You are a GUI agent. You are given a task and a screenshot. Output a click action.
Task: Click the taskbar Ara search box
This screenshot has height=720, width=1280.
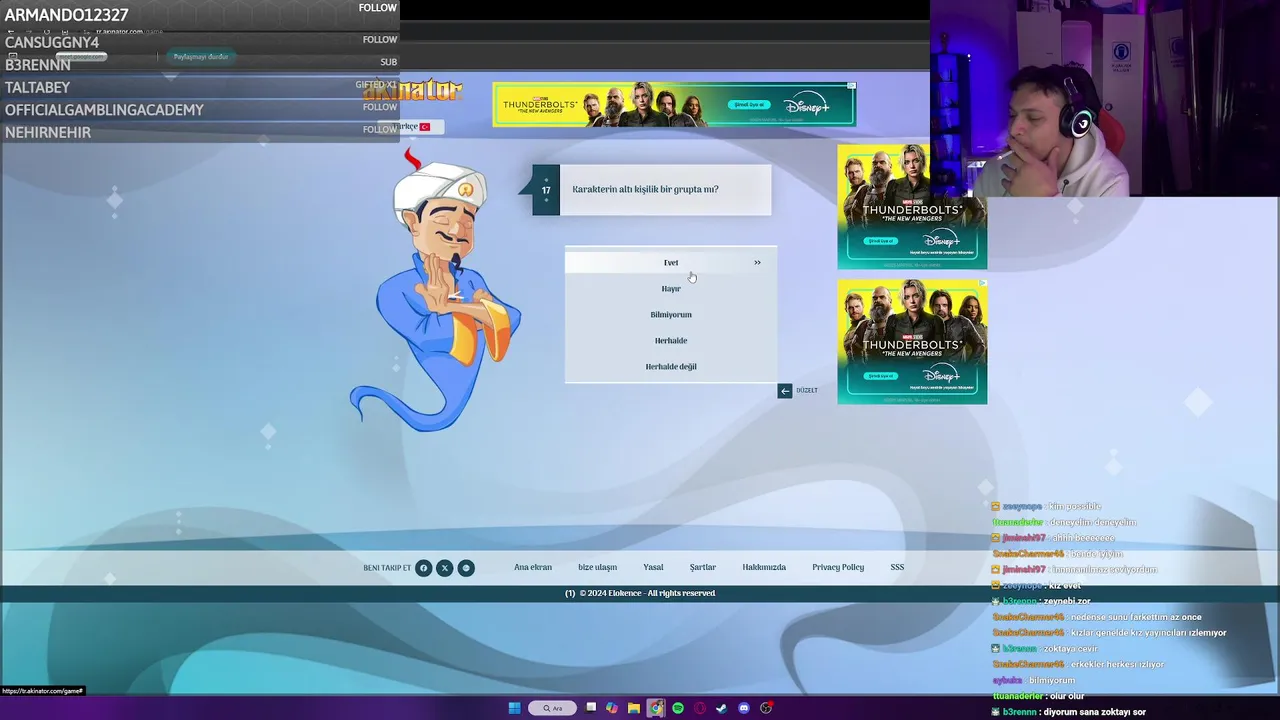[x=553, y=708]
